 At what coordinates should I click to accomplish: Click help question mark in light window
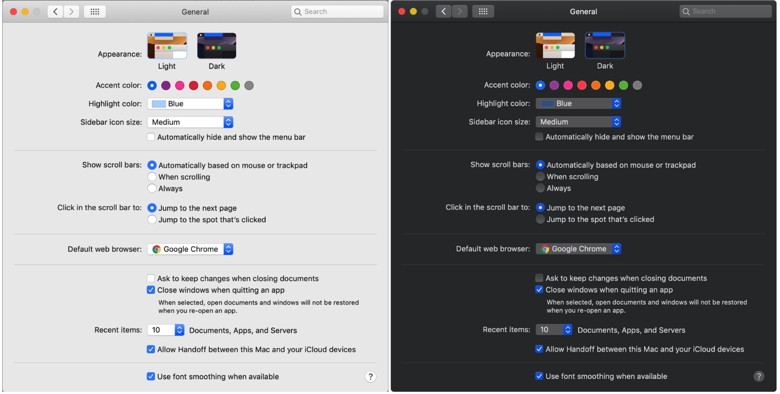[x=370, y=377]
